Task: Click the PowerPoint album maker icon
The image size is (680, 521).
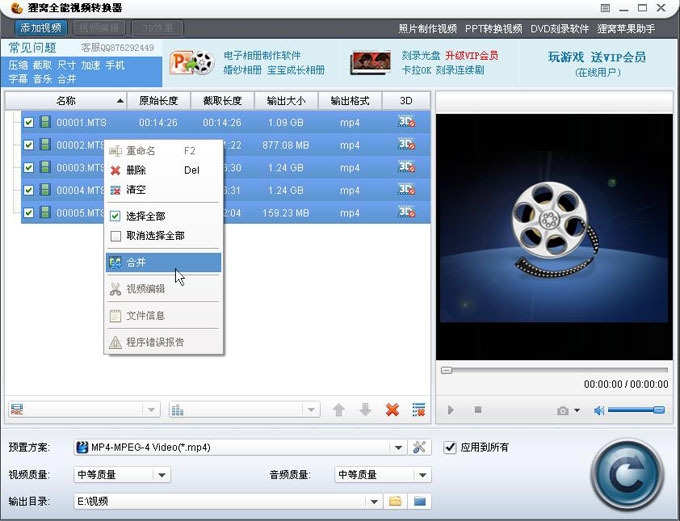Action: pyautogui.click(x=192, y=63)
